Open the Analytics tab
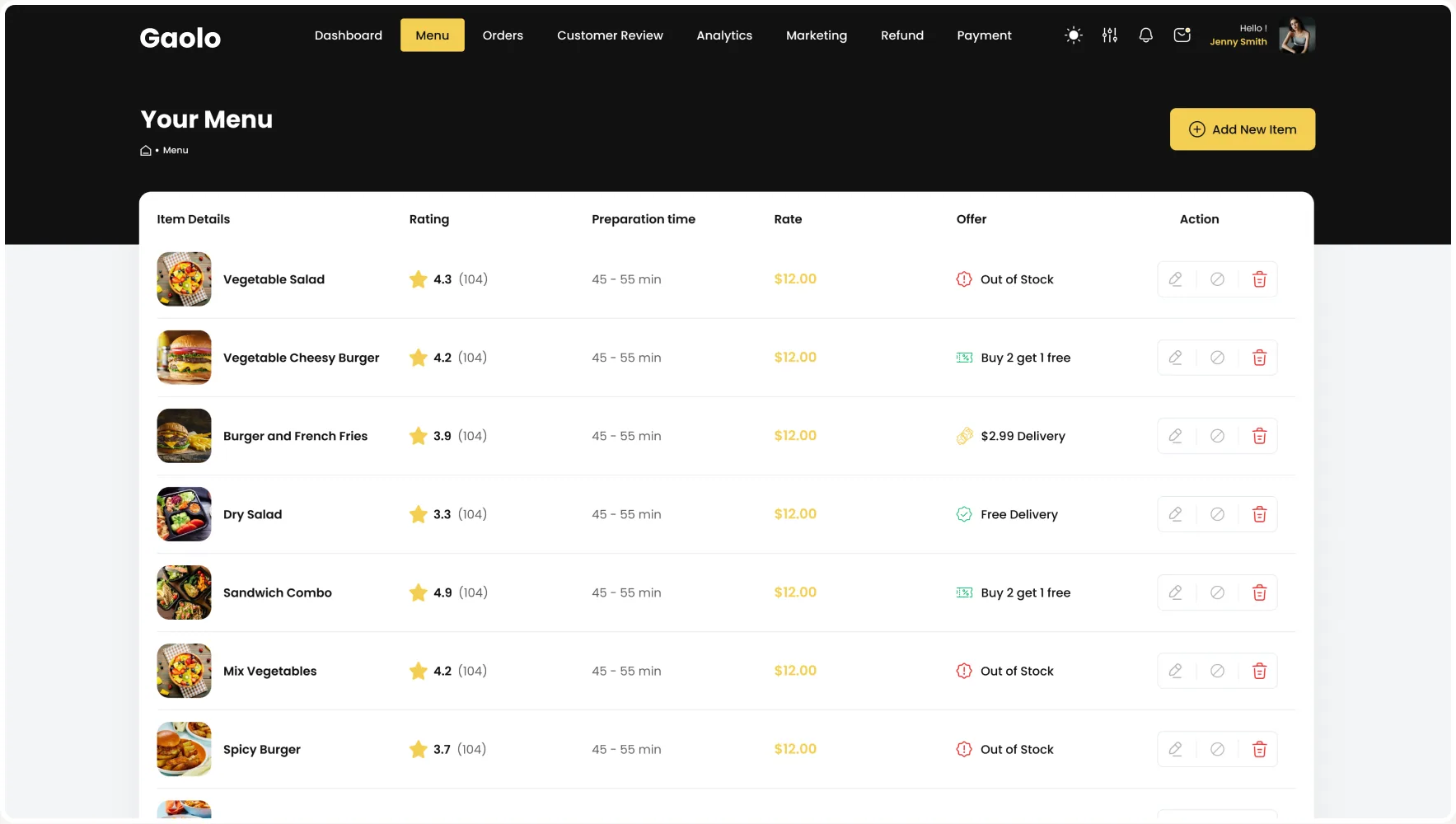The width and height of the screenshot is (1456, 824). click(x=724, y=35)
